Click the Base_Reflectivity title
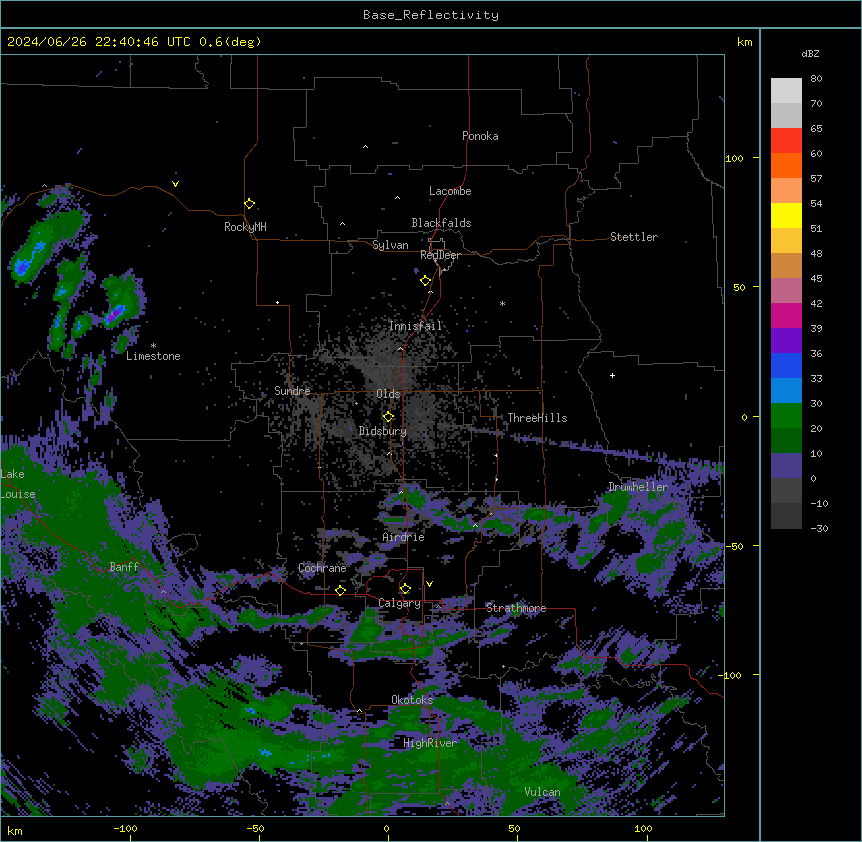Image resolution: width=862 pixels, height=842 pixels. point(431,15)
